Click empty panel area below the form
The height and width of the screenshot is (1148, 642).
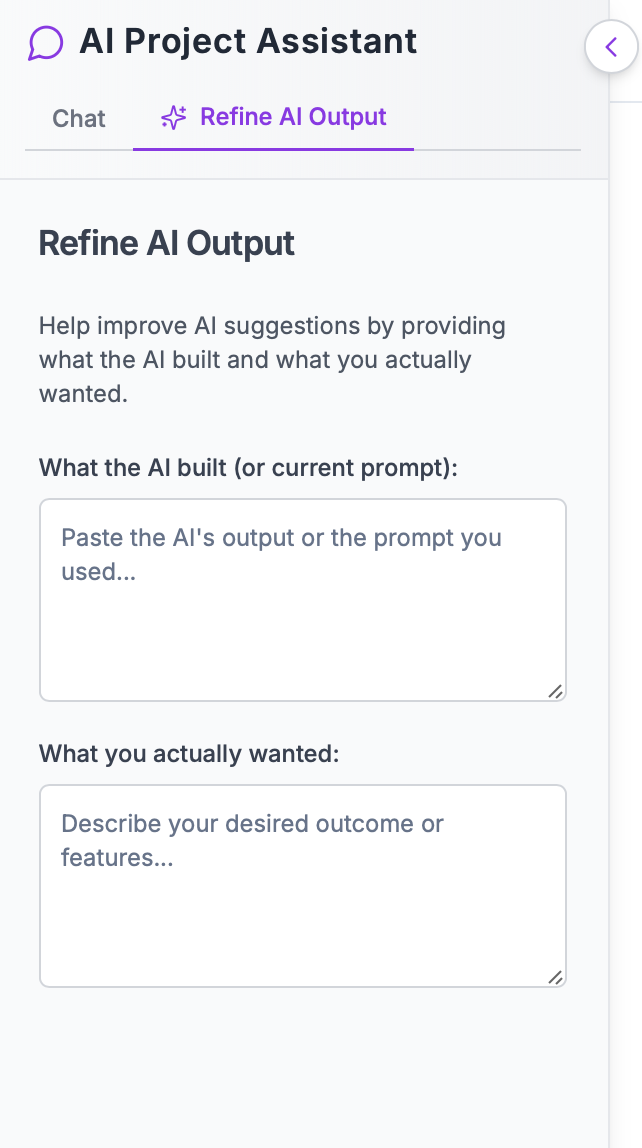[300, 1070]
